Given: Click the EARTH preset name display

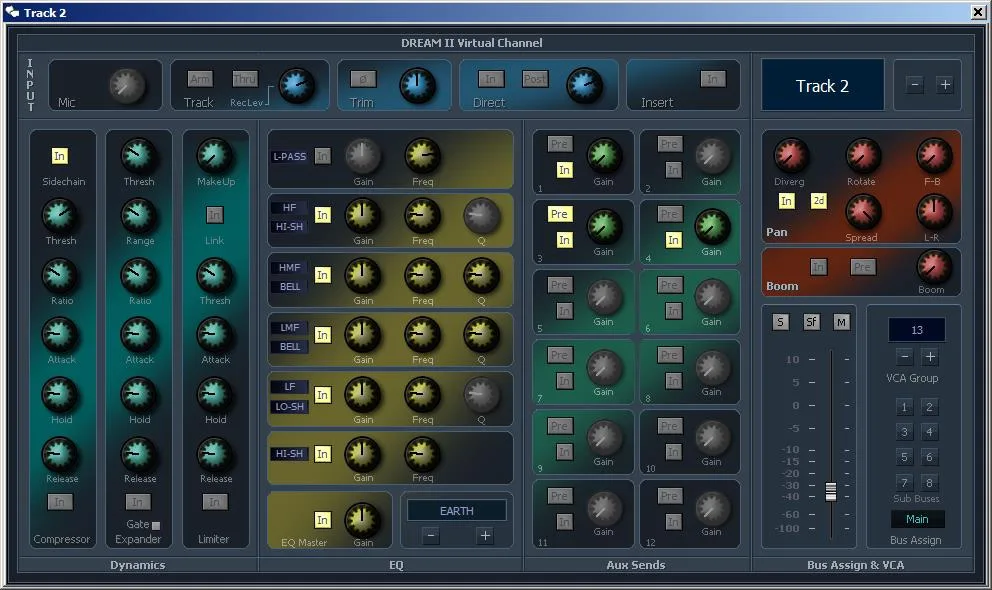Looking at the screenshot, I should 456,510.
